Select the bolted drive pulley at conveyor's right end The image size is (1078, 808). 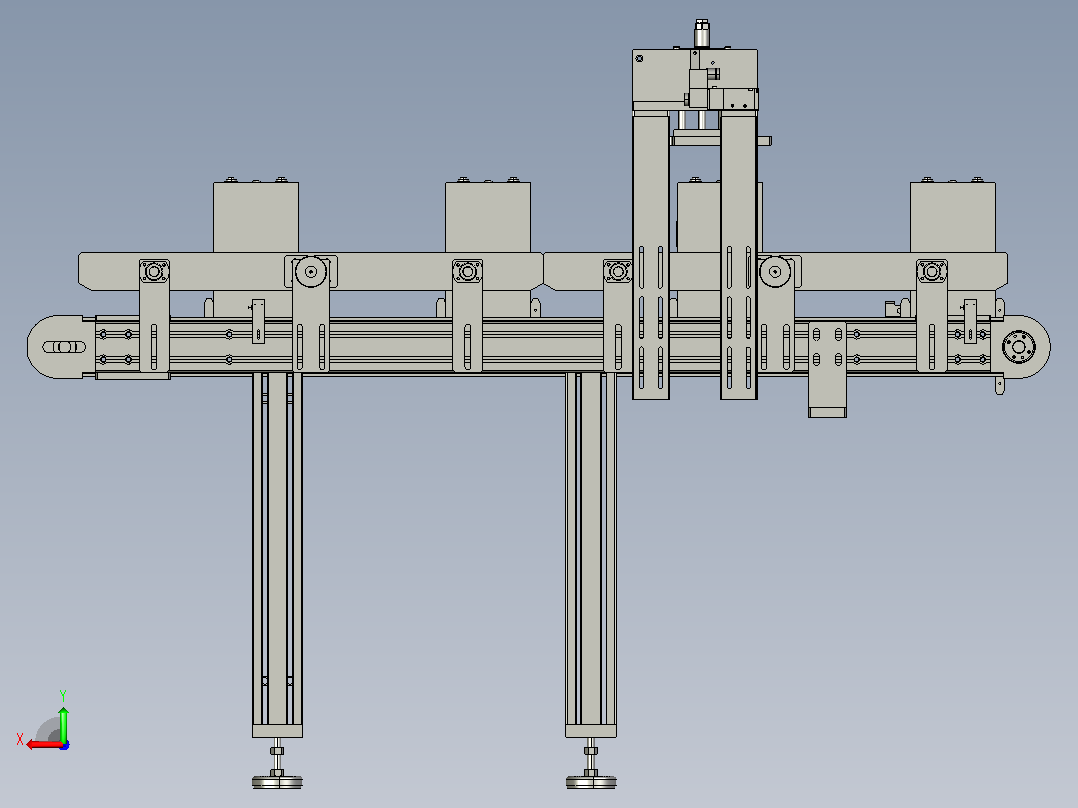tap(1019, 347)
